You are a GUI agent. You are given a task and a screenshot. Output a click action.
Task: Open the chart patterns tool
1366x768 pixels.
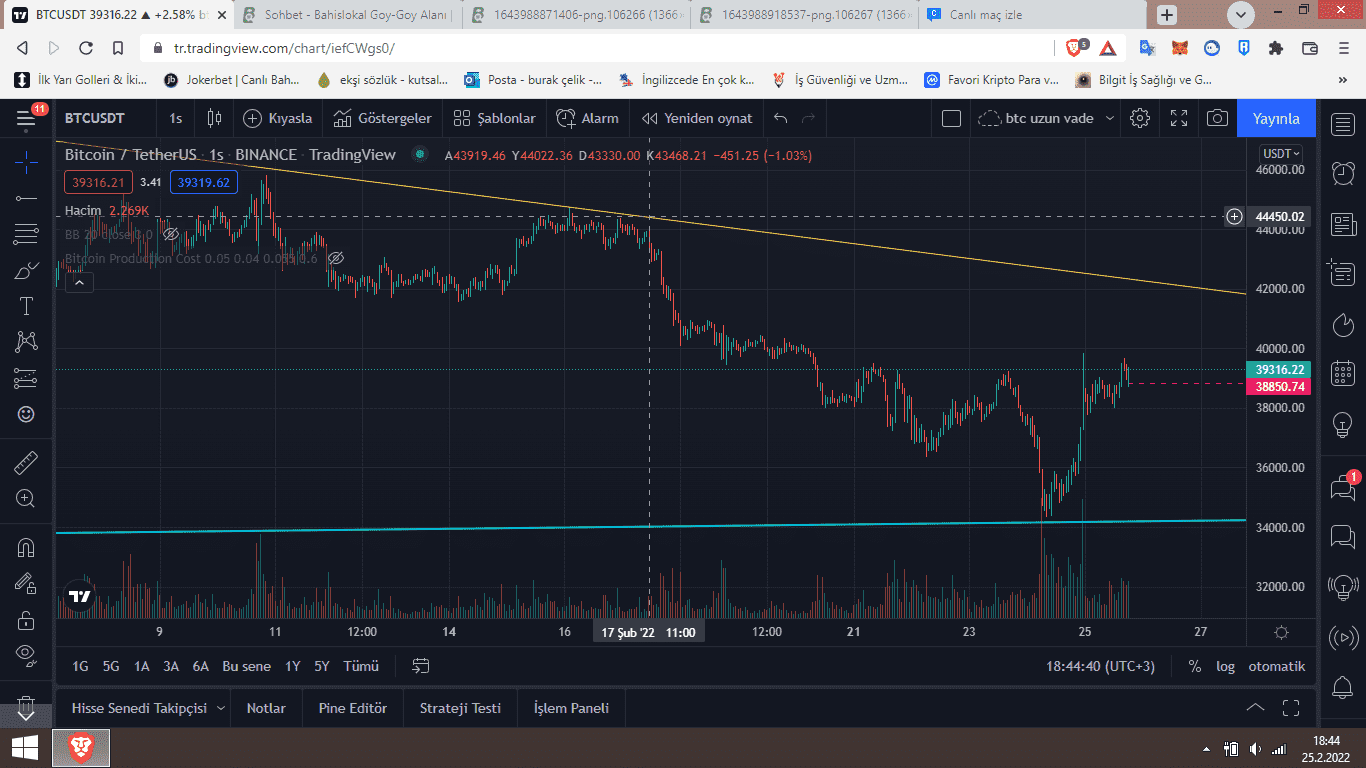26,342
